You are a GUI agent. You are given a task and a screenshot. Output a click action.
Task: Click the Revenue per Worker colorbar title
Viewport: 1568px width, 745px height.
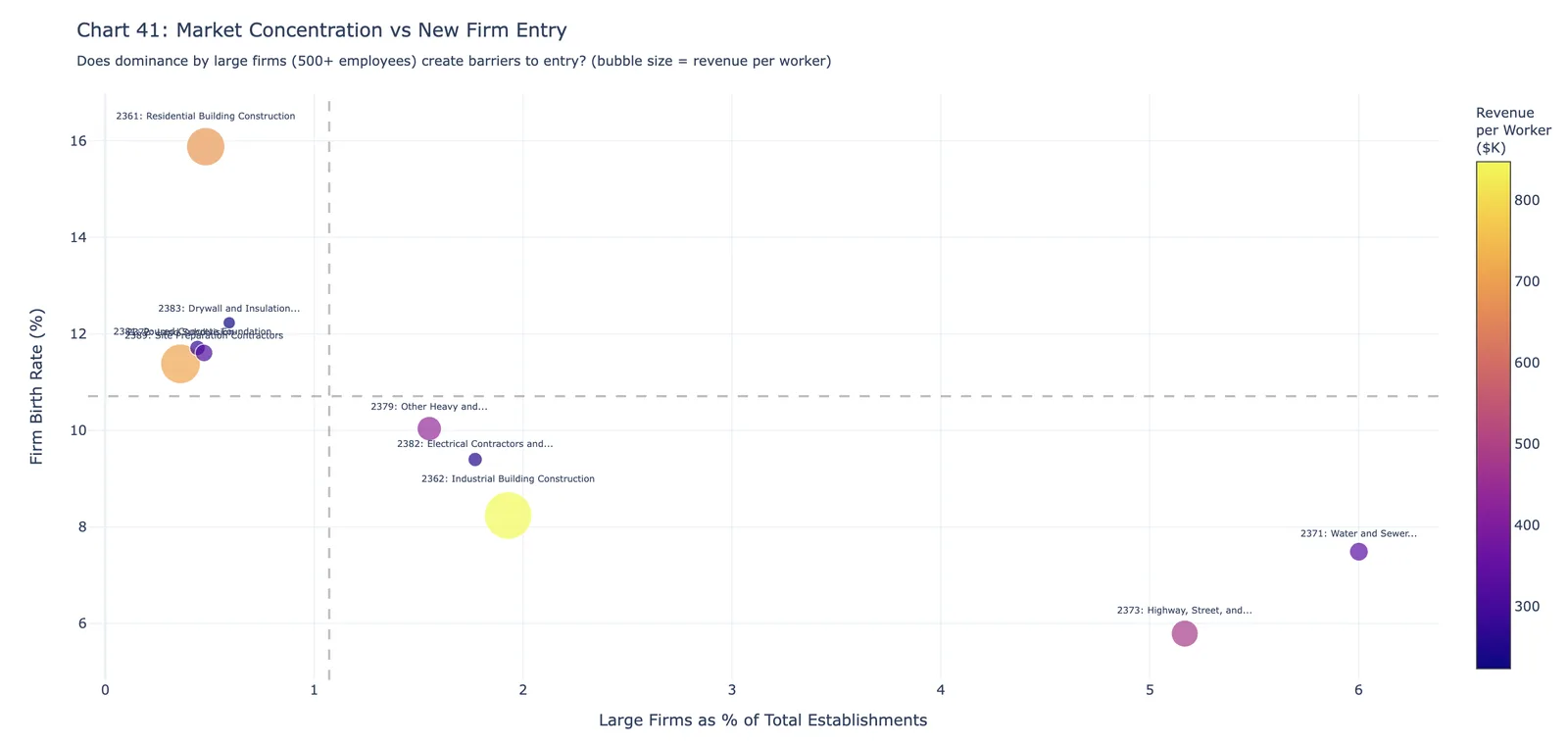[1513, 130]
